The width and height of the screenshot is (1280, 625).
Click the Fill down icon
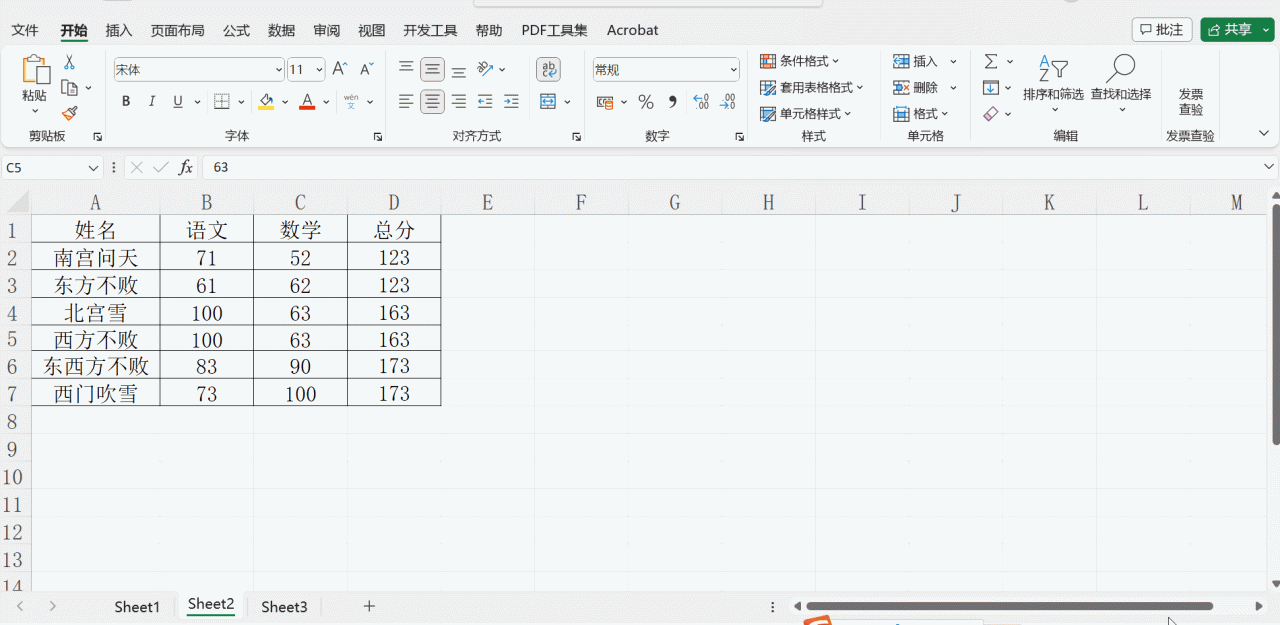(x=990, y=88)
